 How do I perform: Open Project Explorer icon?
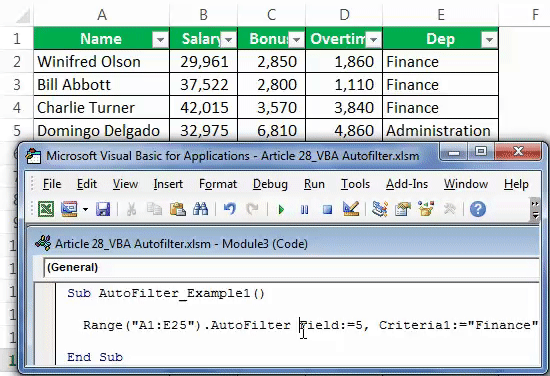380,209
